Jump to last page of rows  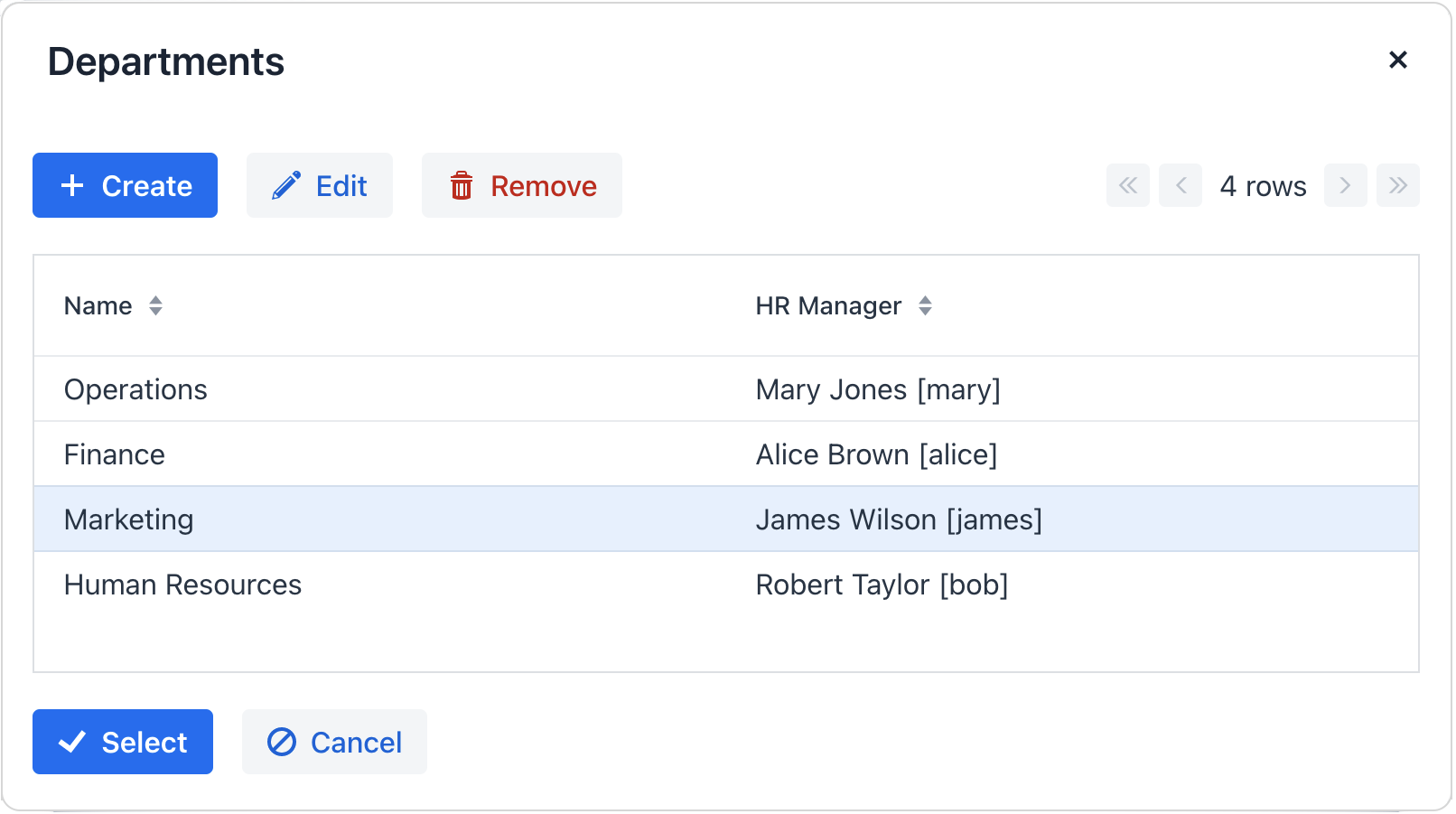coord(1397,185)
